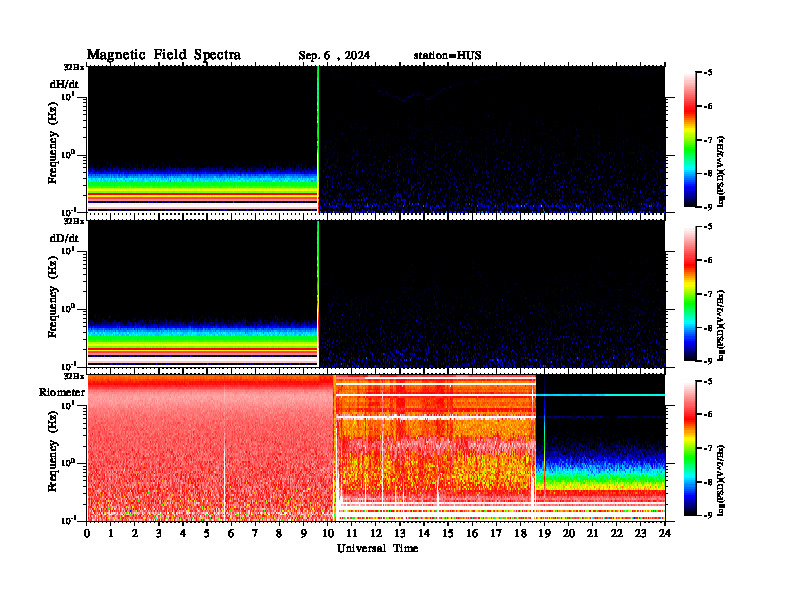Screen dimensions: 792x612
Task: Click hour label "12" on Universal Time axis
Action: click(x=376, y=534)
